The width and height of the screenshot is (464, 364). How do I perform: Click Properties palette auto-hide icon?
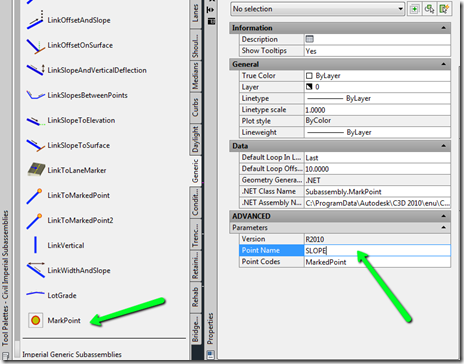click(x=211, y=10)
